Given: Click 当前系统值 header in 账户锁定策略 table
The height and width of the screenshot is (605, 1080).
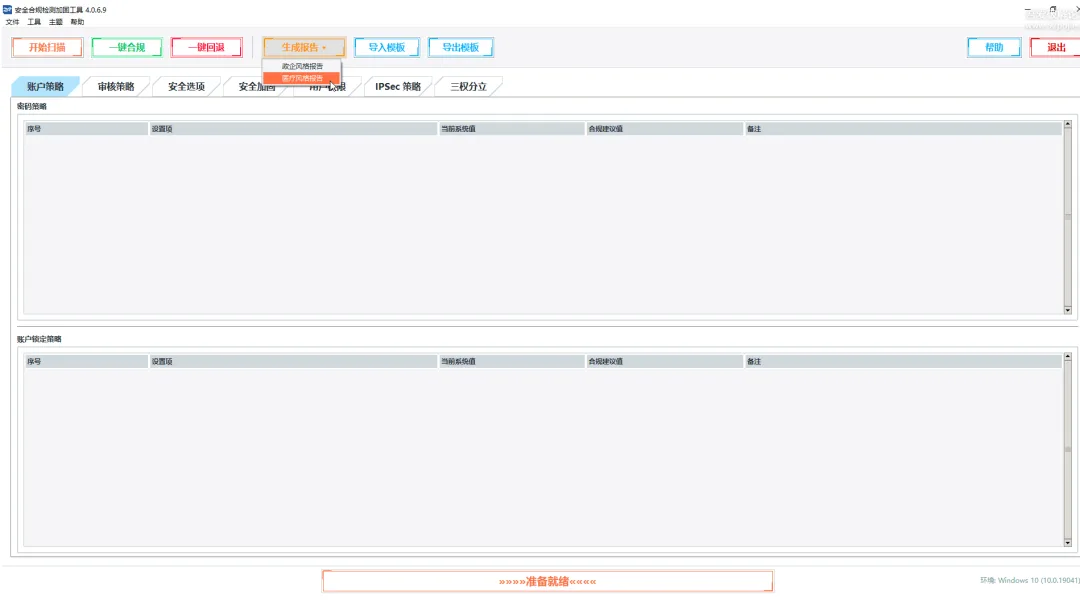Looking at the screenshot, I should pos(511,361).
